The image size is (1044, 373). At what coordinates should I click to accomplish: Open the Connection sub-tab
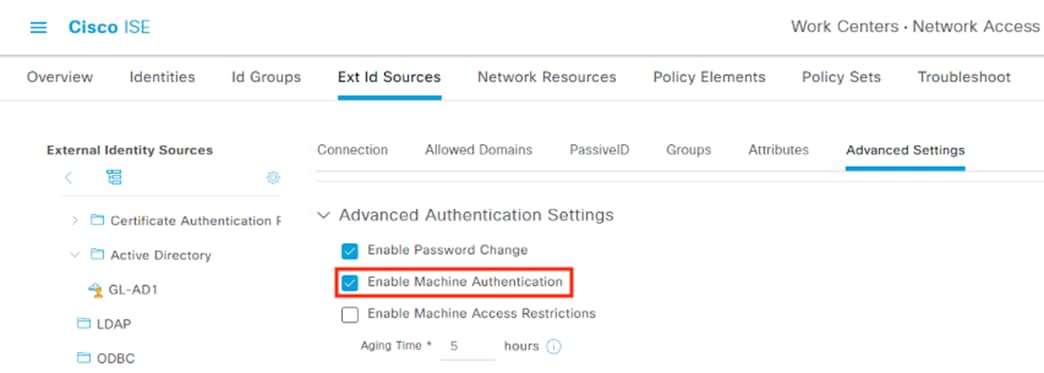coord(352,150)
